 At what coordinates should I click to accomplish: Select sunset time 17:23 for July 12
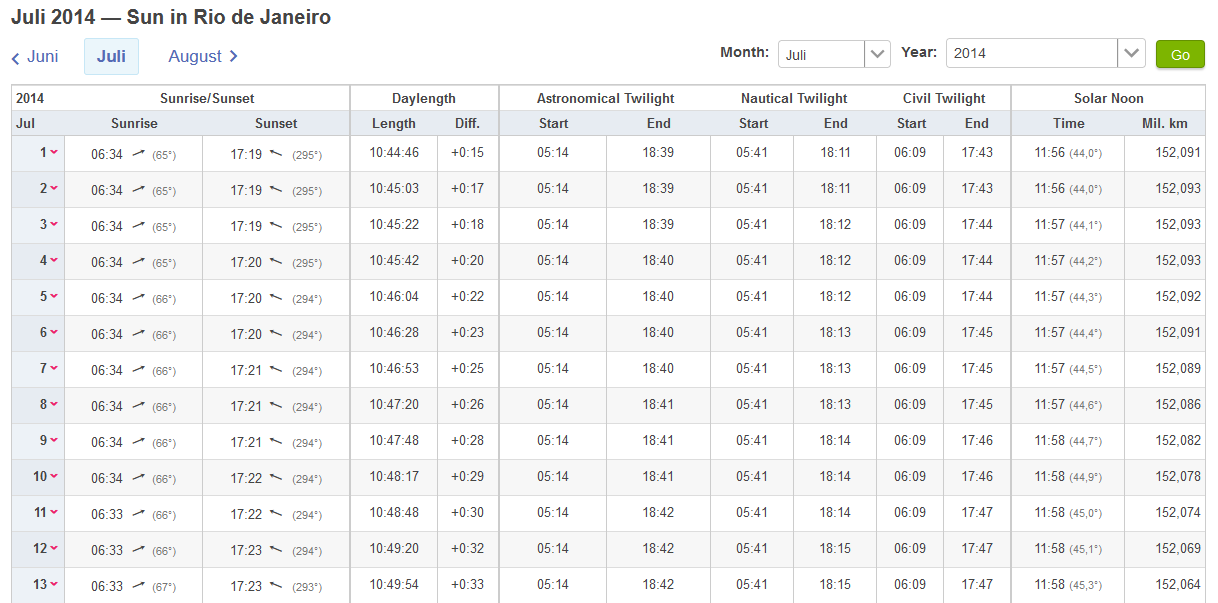coord(246,549)
